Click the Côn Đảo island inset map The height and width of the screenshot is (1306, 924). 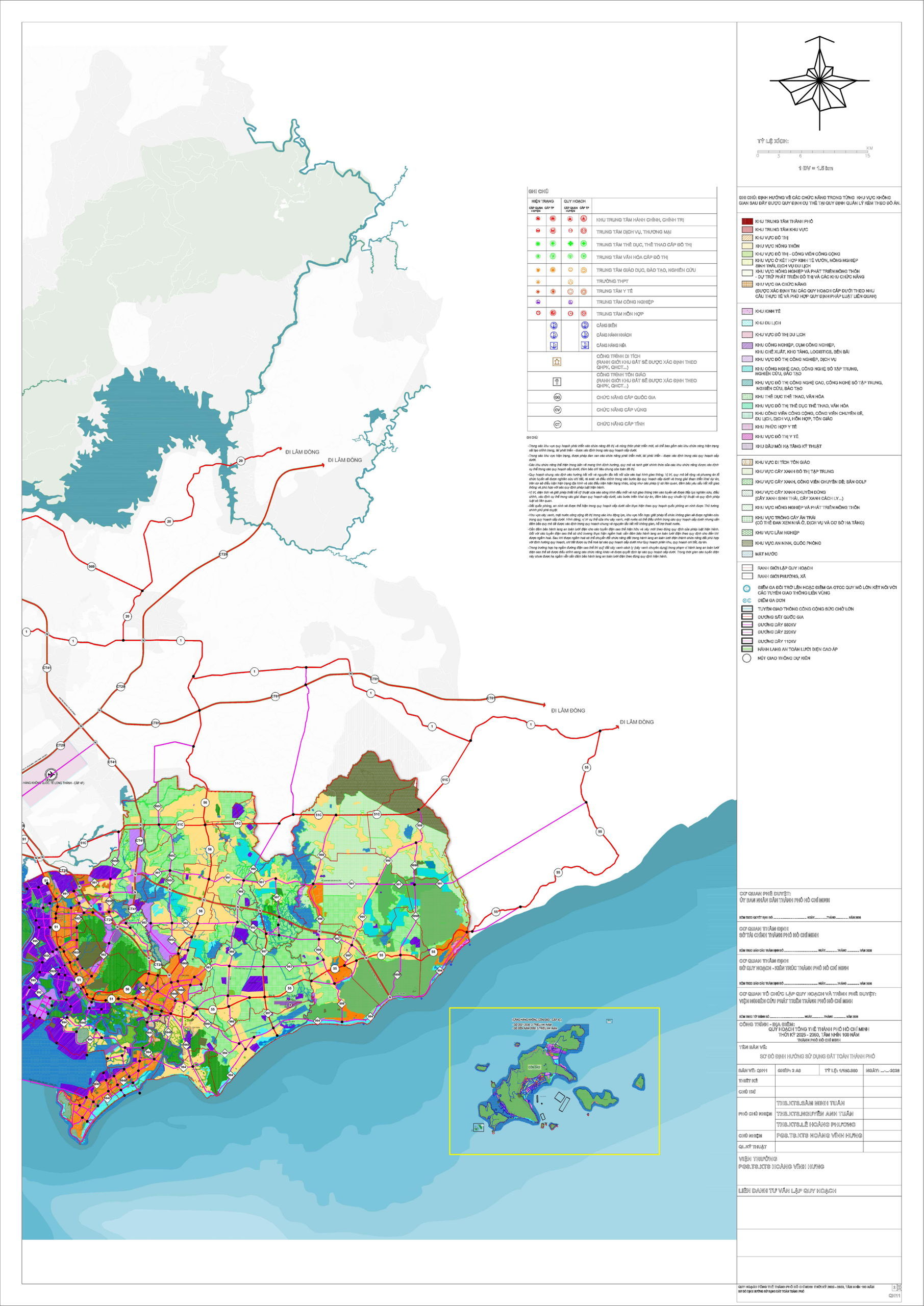[554, 1081]
